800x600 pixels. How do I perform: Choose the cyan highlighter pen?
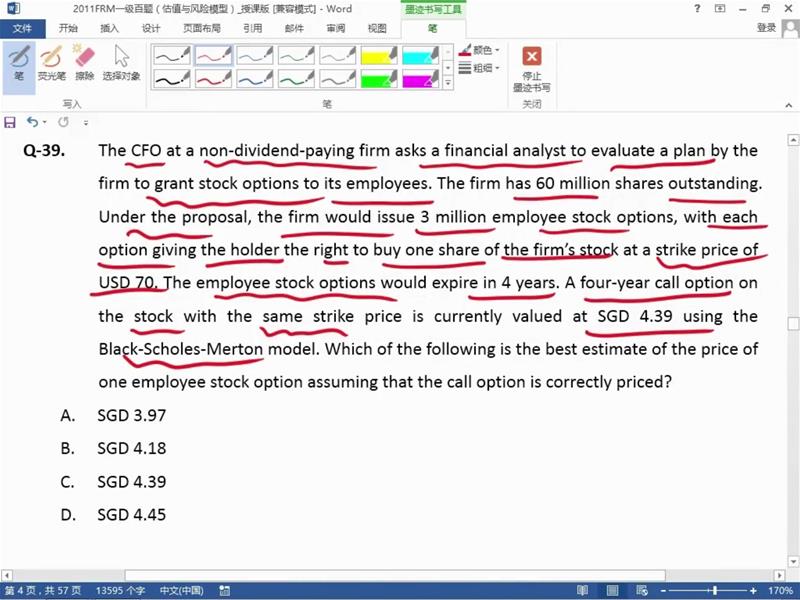pyautogui.click(x=421, y=55)
